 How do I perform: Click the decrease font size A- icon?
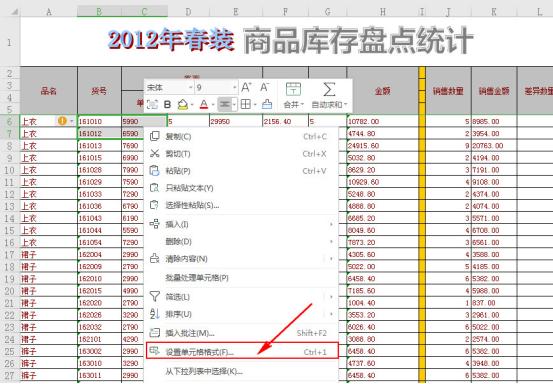tap(264, 87)
